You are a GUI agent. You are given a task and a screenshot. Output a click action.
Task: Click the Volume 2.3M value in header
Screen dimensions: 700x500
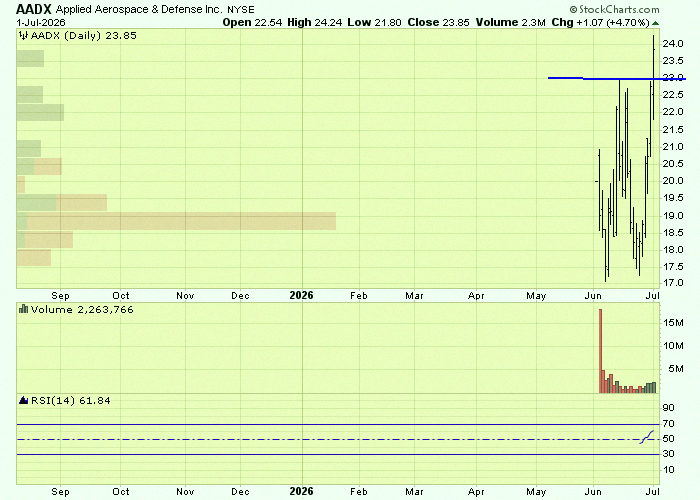click(511, 22)
